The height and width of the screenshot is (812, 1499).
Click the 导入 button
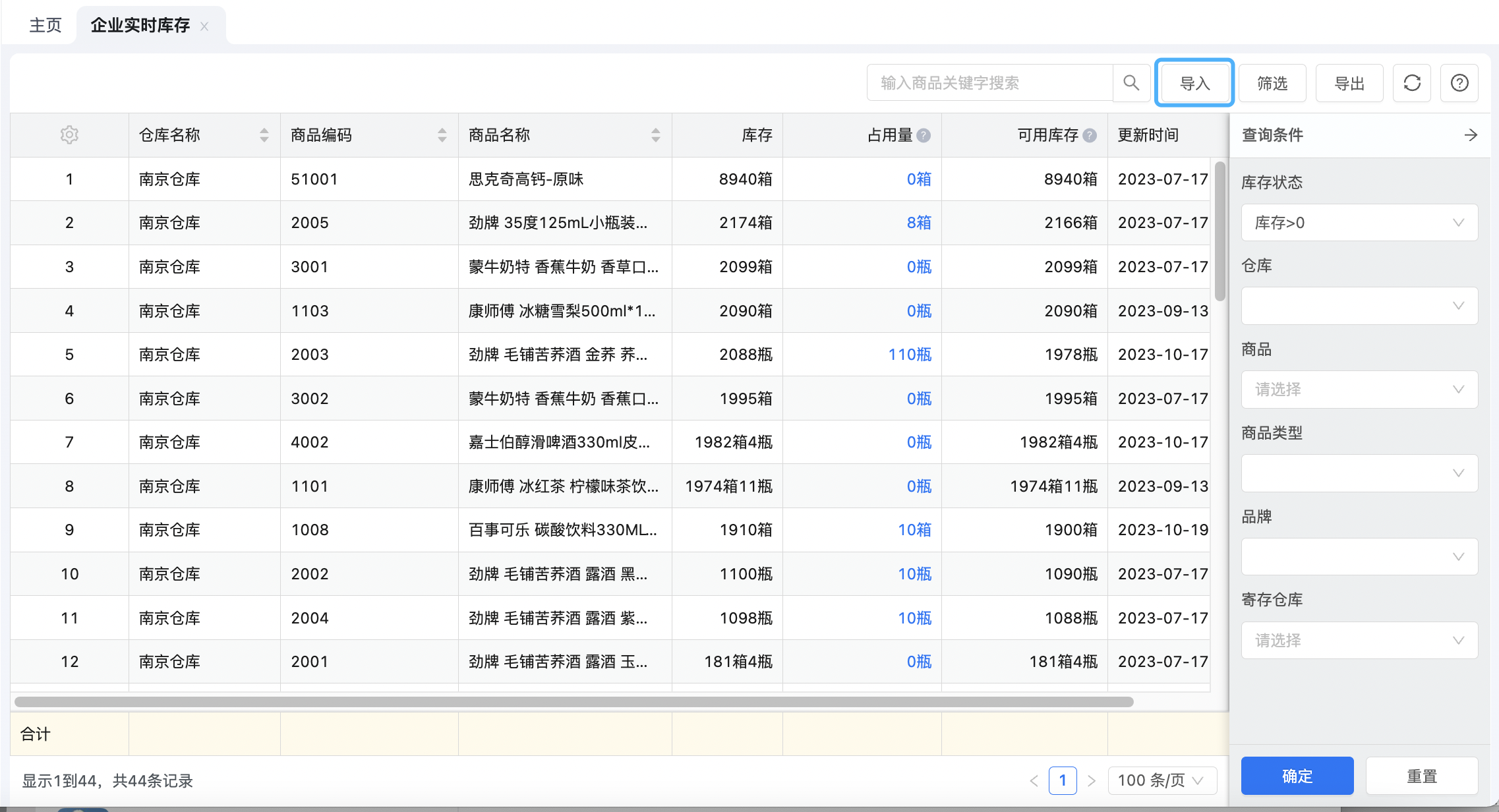pos(1194,83)
